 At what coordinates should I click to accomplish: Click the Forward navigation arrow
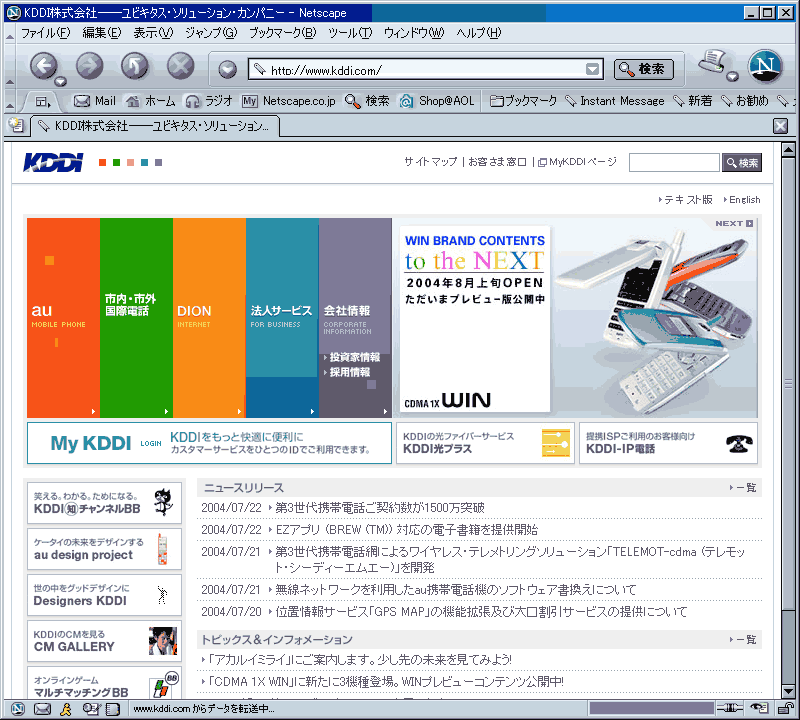[x=89, y=65]
